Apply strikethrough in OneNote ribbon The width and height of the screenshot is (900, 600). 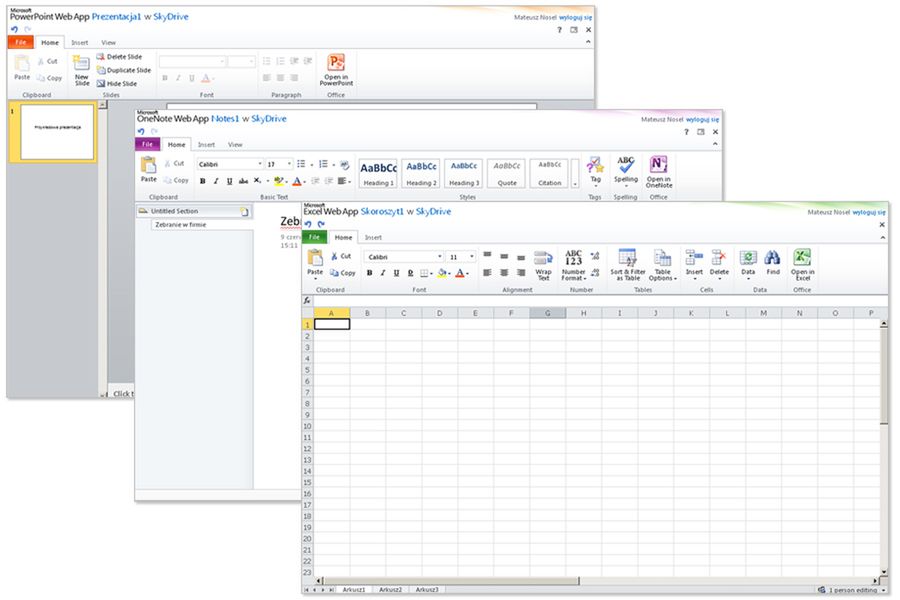point(243,181)
